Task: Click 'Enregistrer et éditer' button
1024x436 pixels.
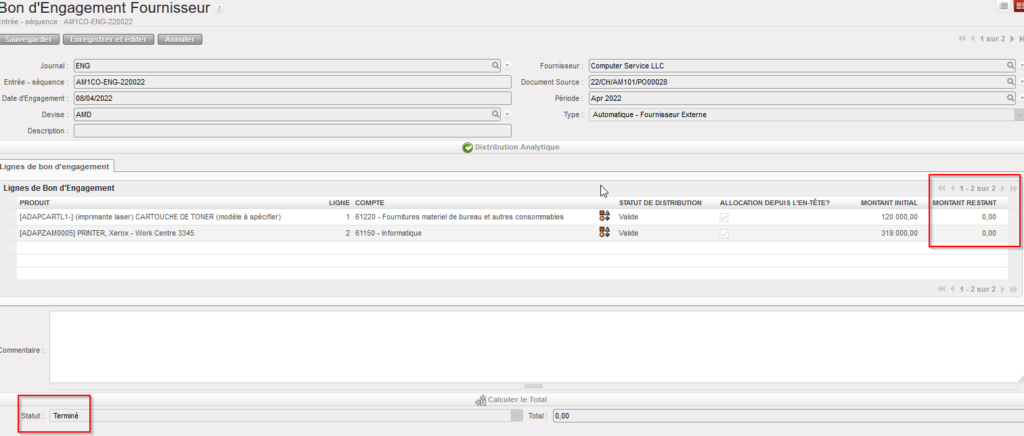Action: point(108,39)
